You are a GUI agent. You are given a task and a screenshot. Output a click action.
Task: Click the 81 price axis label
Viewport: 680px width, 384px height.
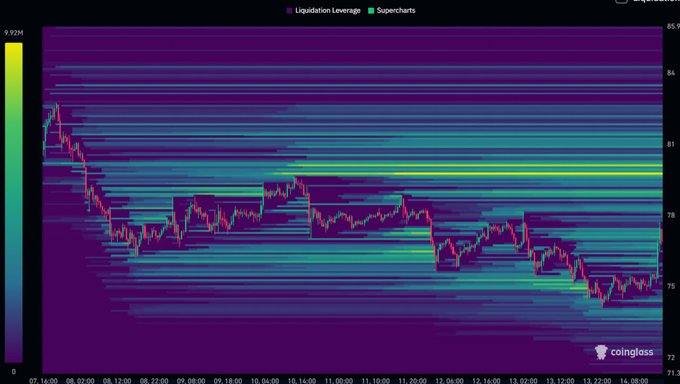671,144
